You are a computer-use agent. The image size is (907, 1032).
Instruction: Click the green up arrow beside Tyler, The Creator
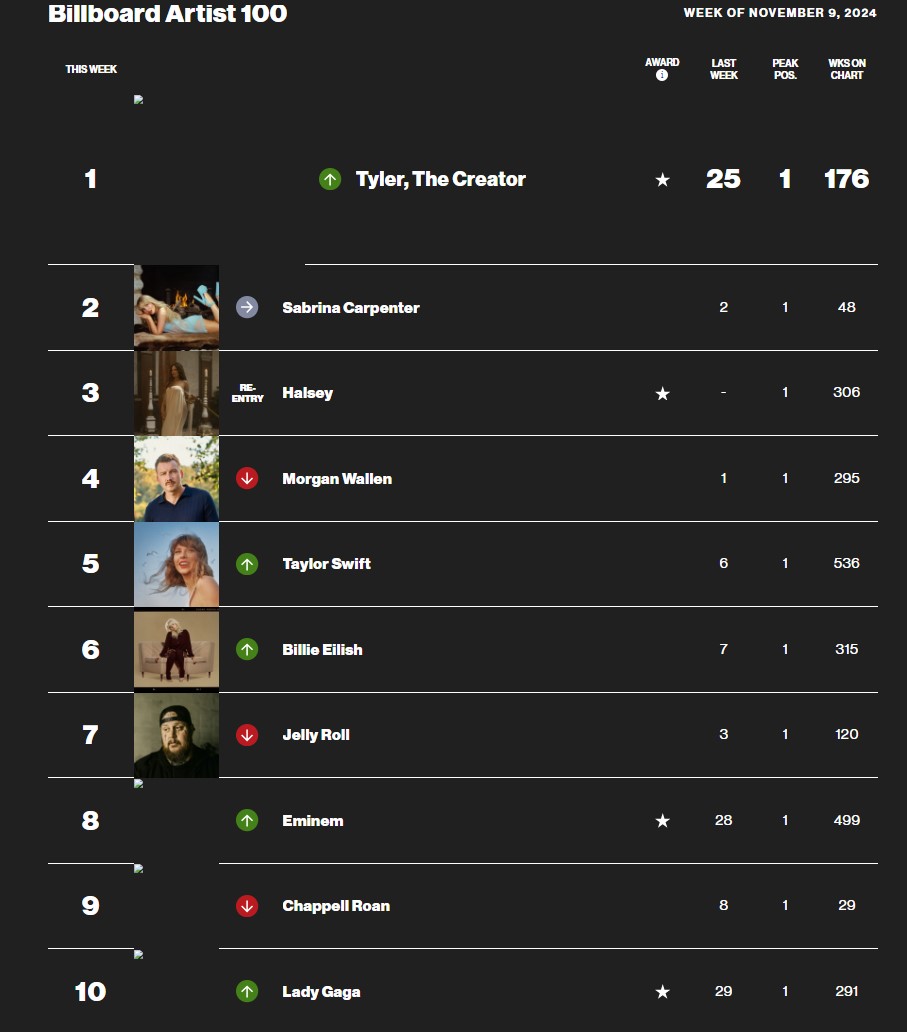329,180
